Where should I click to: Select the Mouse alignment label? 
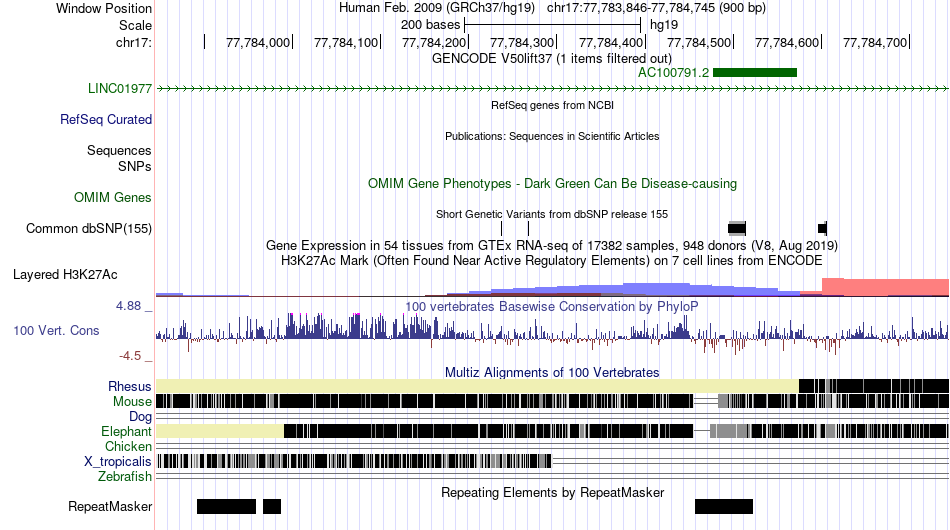tap(132, 402)
